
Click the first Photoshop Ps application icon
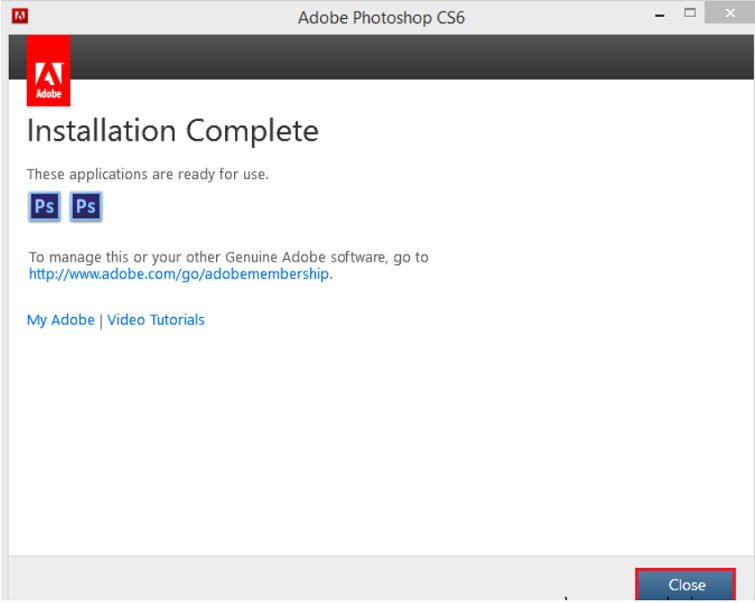click(x=44, y=207)
